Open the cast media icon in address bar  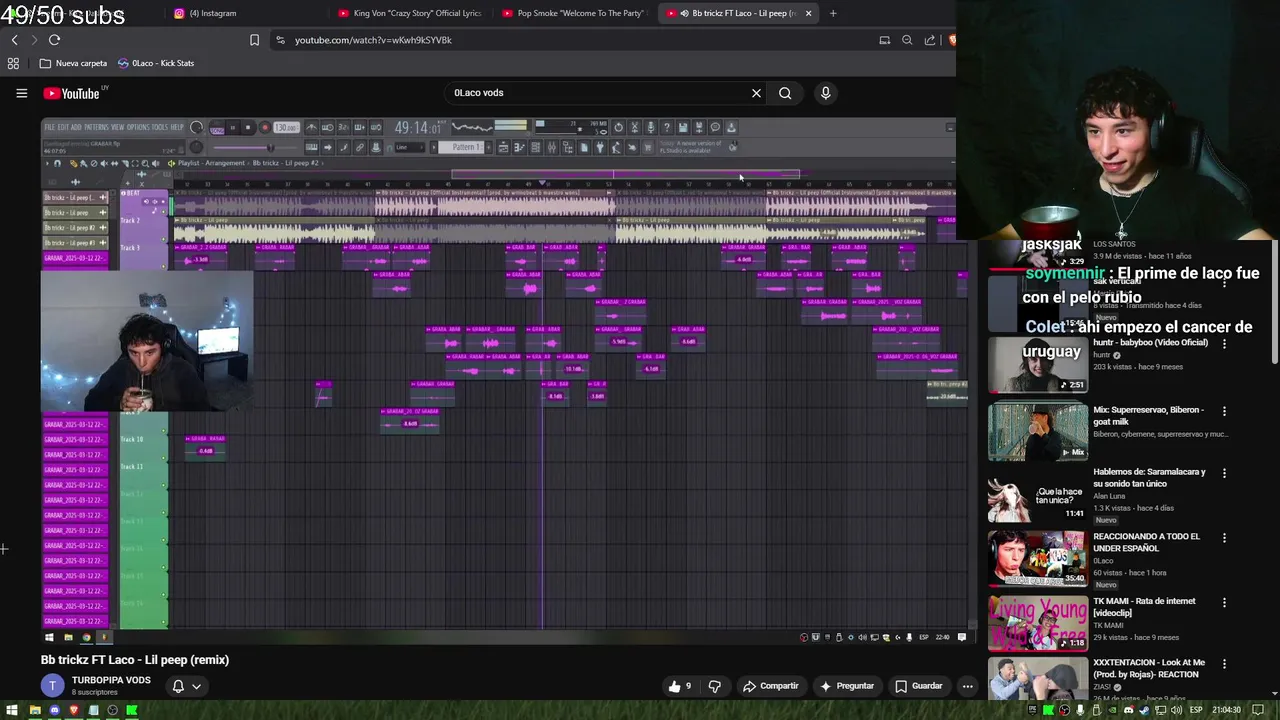(x=884, y=40)
